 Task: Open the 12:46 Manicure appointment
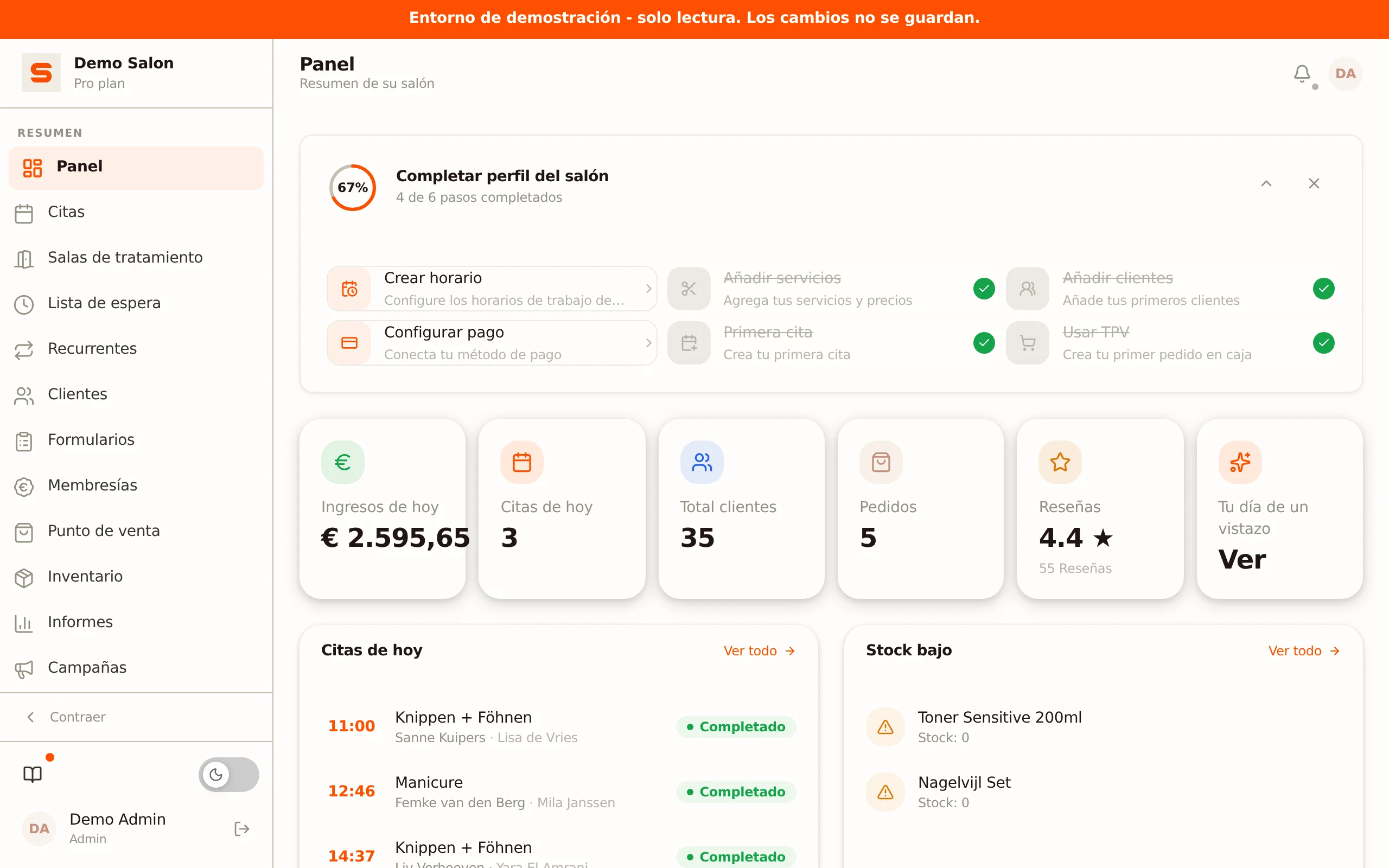558,792
